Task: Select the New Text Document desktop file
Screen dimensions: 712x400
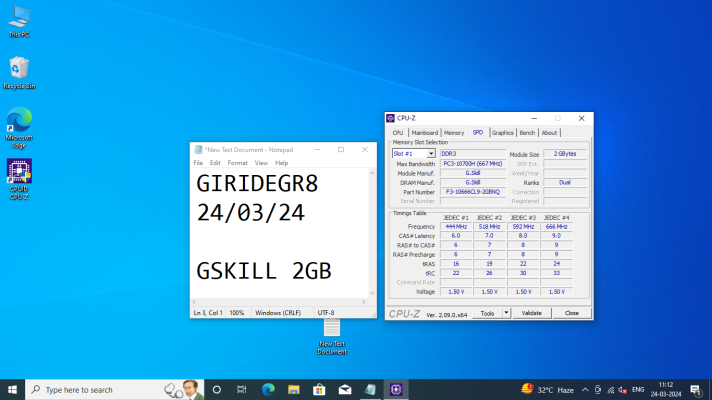Action: click(x=332, y=337)
